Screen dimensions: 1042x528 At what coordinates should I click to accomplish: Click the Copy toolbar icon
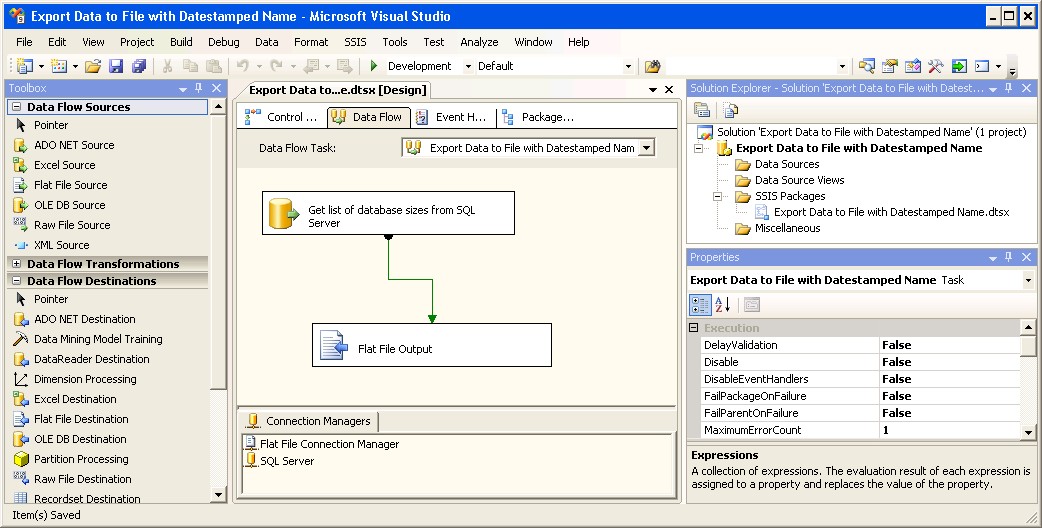(x=191, y=66)
